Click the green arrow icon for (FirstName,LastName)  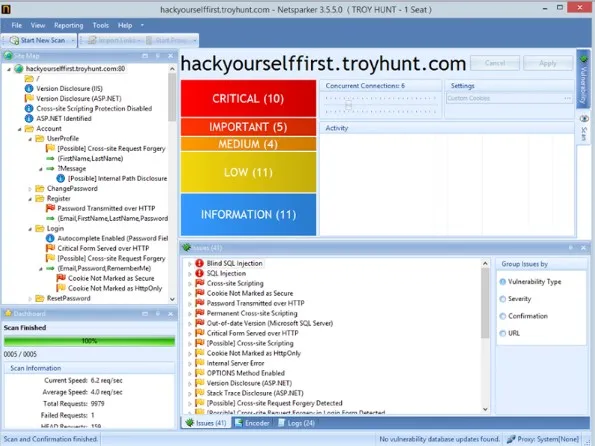[x=50, y=158]
